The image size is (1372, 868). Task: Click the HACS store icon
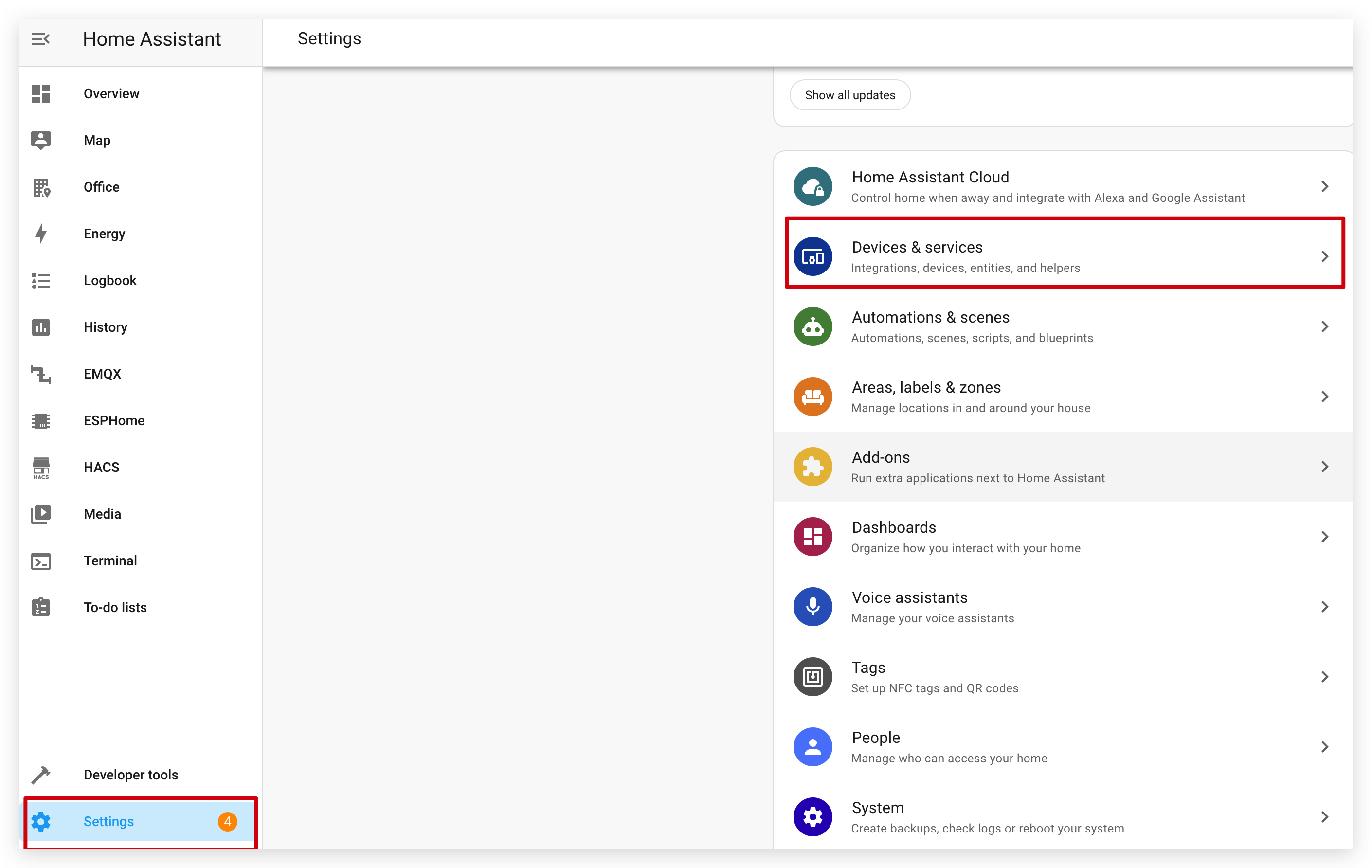tap(40, 468)
